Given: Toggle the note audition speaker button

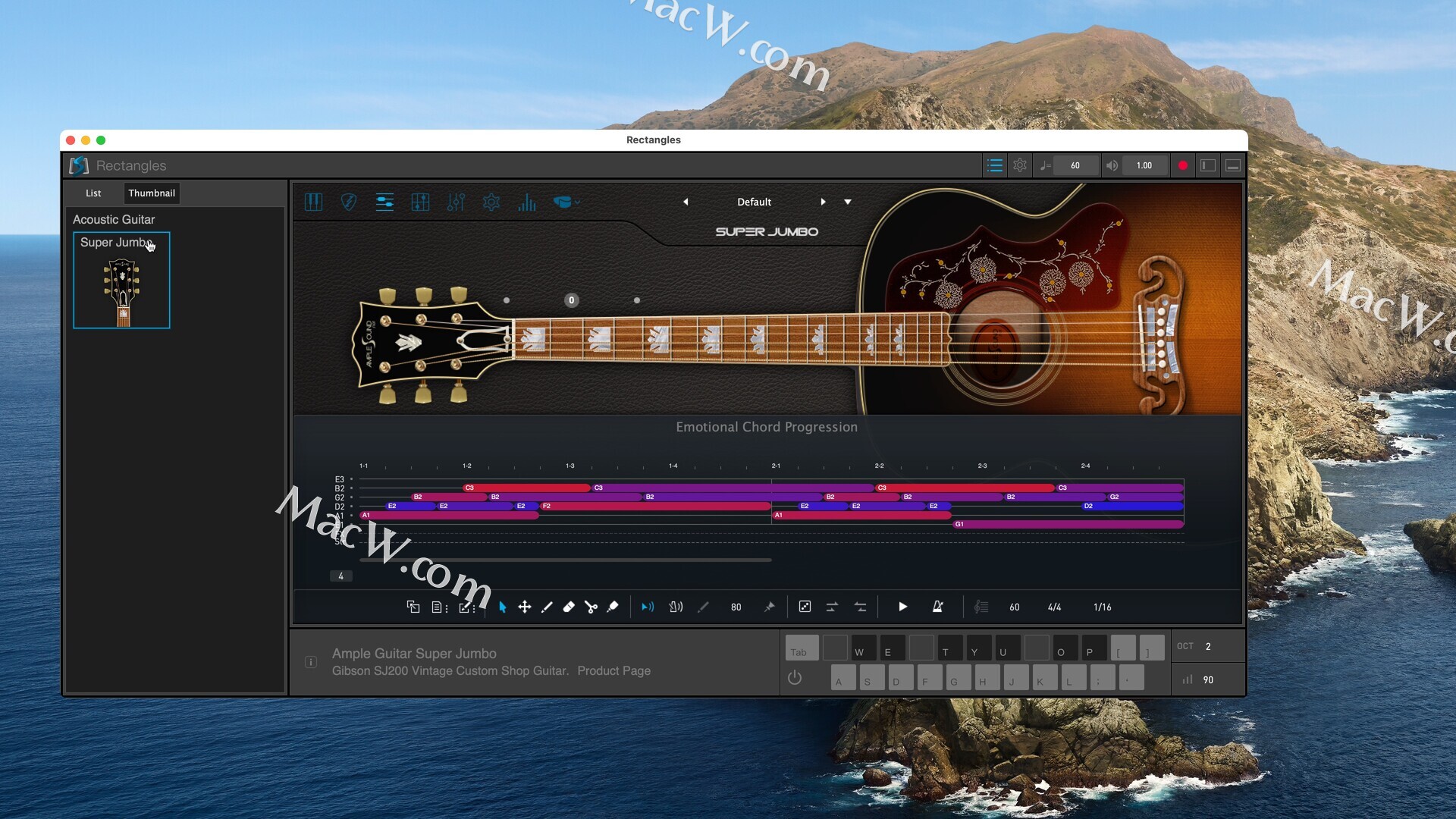Looking at the screenshot, I should [x=648, y=607].
